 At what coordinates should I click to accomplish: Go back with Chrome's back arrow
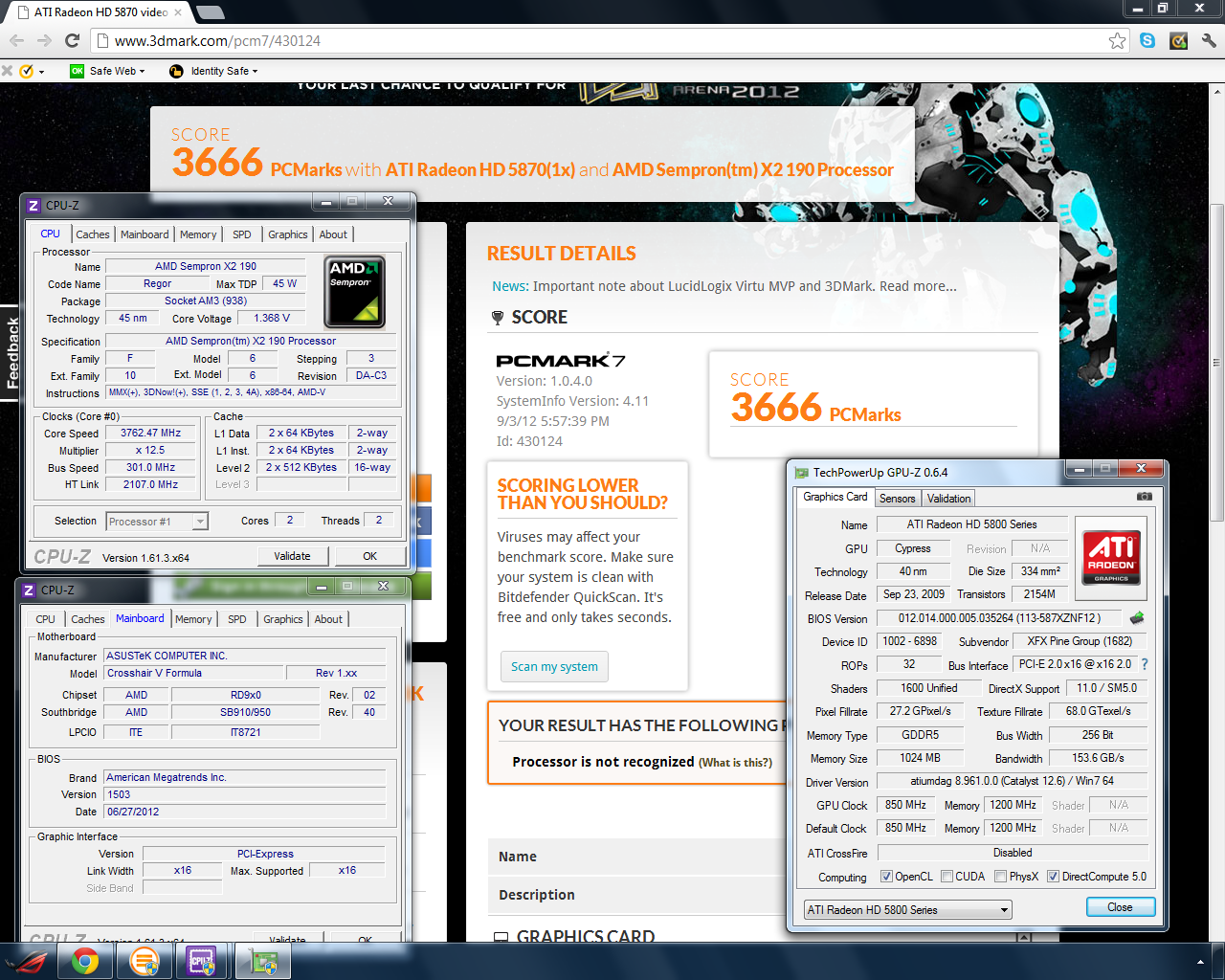coord(16,40)
